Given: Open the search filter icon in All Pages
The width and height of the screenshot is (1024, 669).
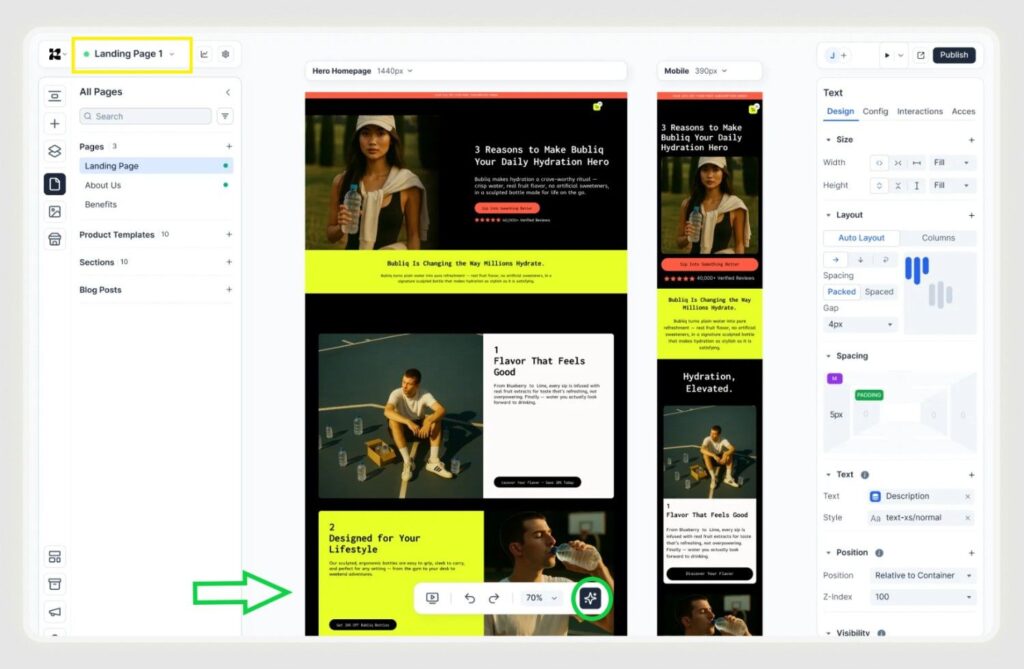Looking at the screenshot, I should click(x=226, y=116).
